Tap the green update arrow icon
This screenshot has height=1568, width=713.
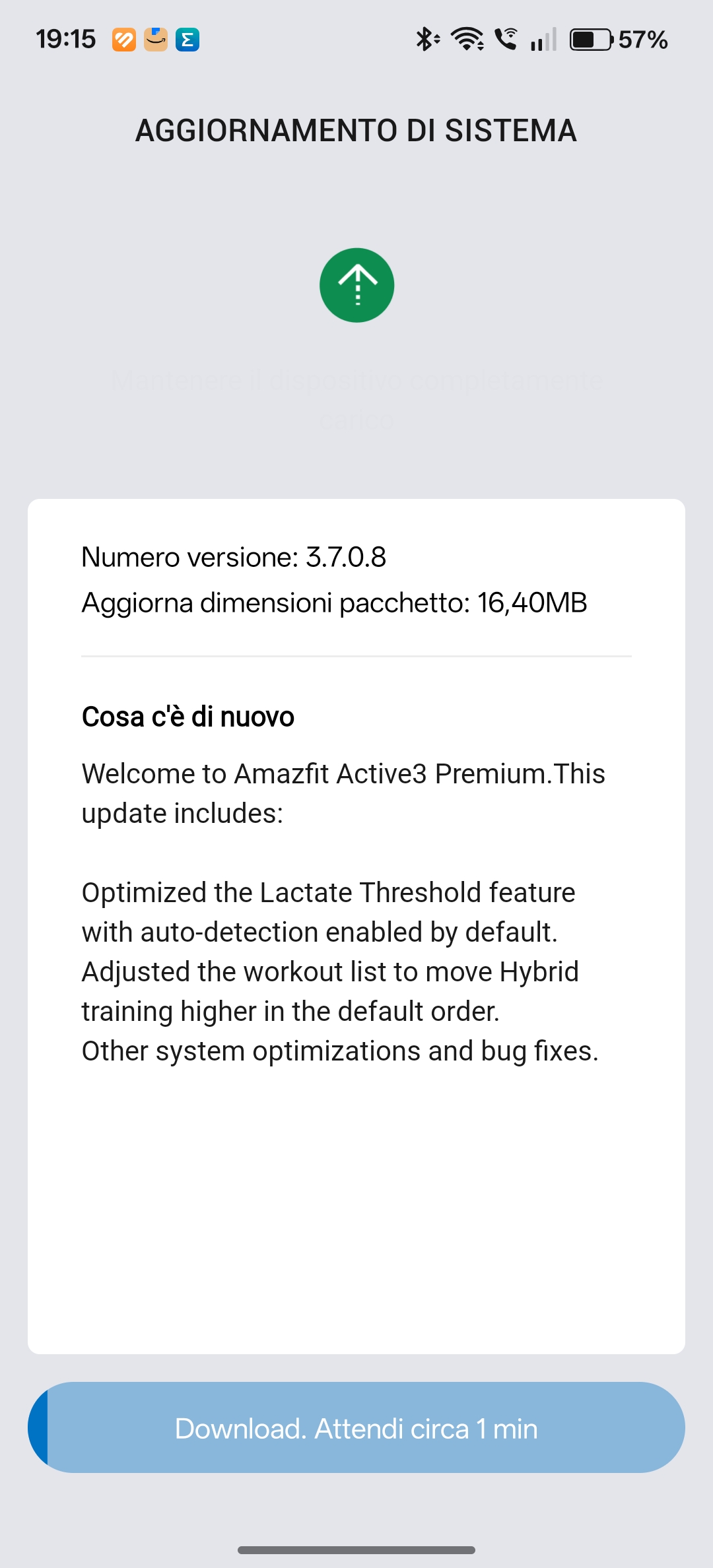(x=356, y=285)
